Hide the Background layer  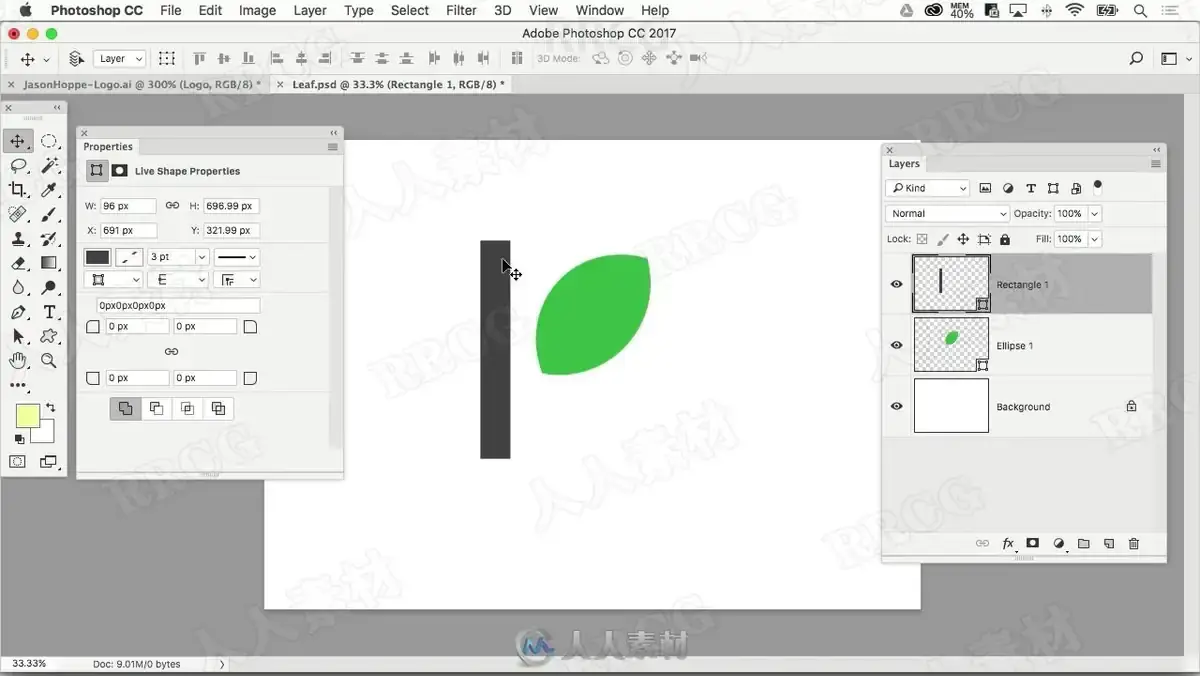pos(896,406)
